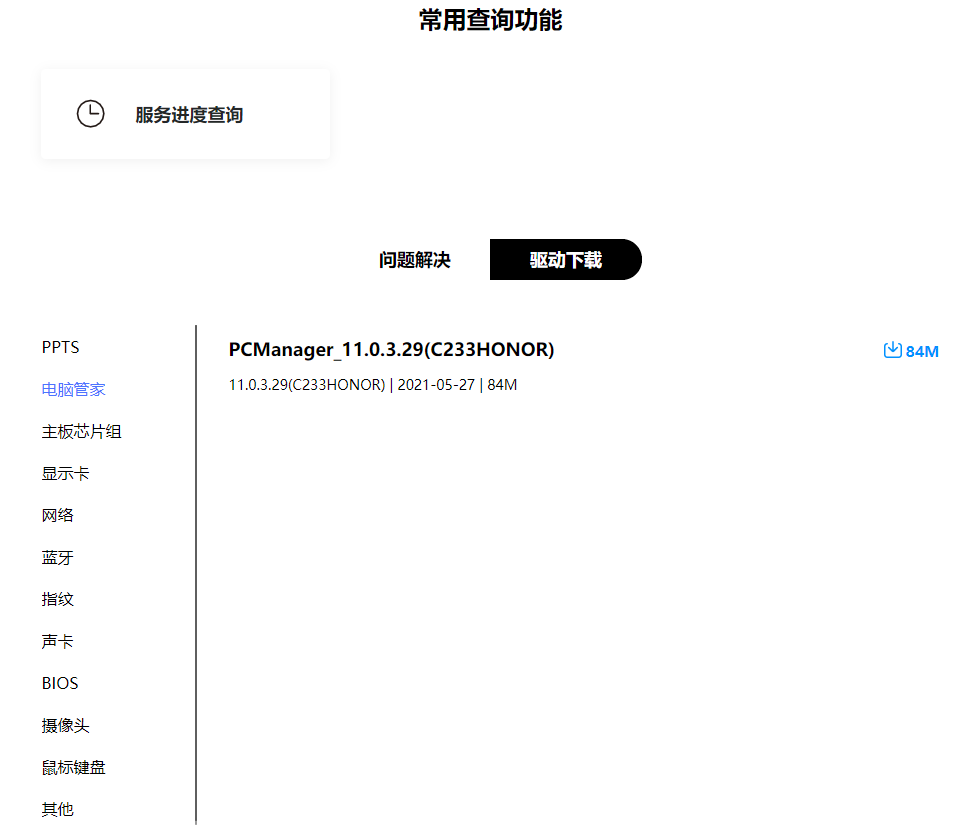
Task: Click the PCManager_11.0.3.29(C233HONOR) title
Action: [391, 350]
